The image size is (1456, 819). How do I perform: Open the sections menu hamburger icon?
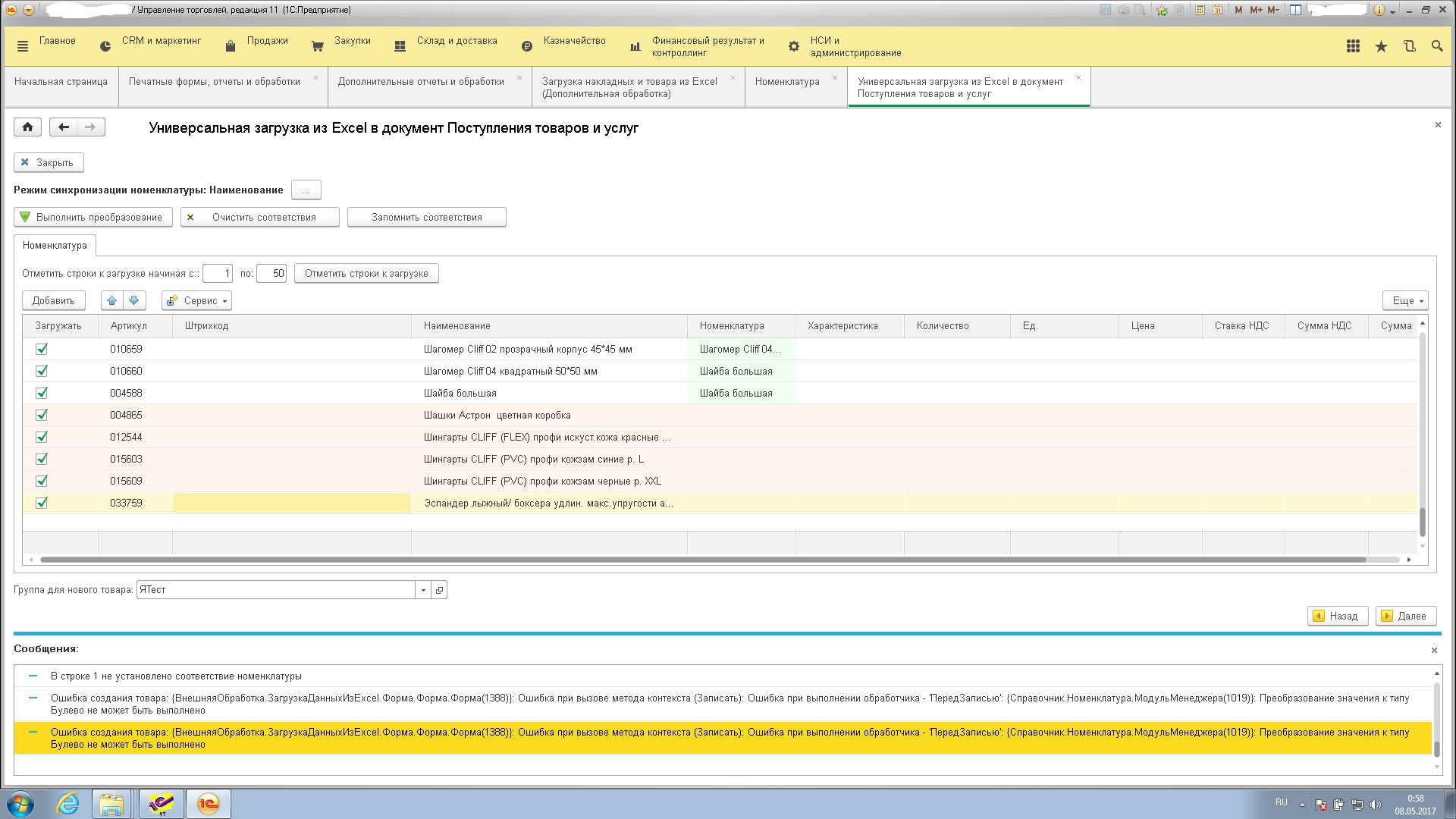tap(22, 46)
